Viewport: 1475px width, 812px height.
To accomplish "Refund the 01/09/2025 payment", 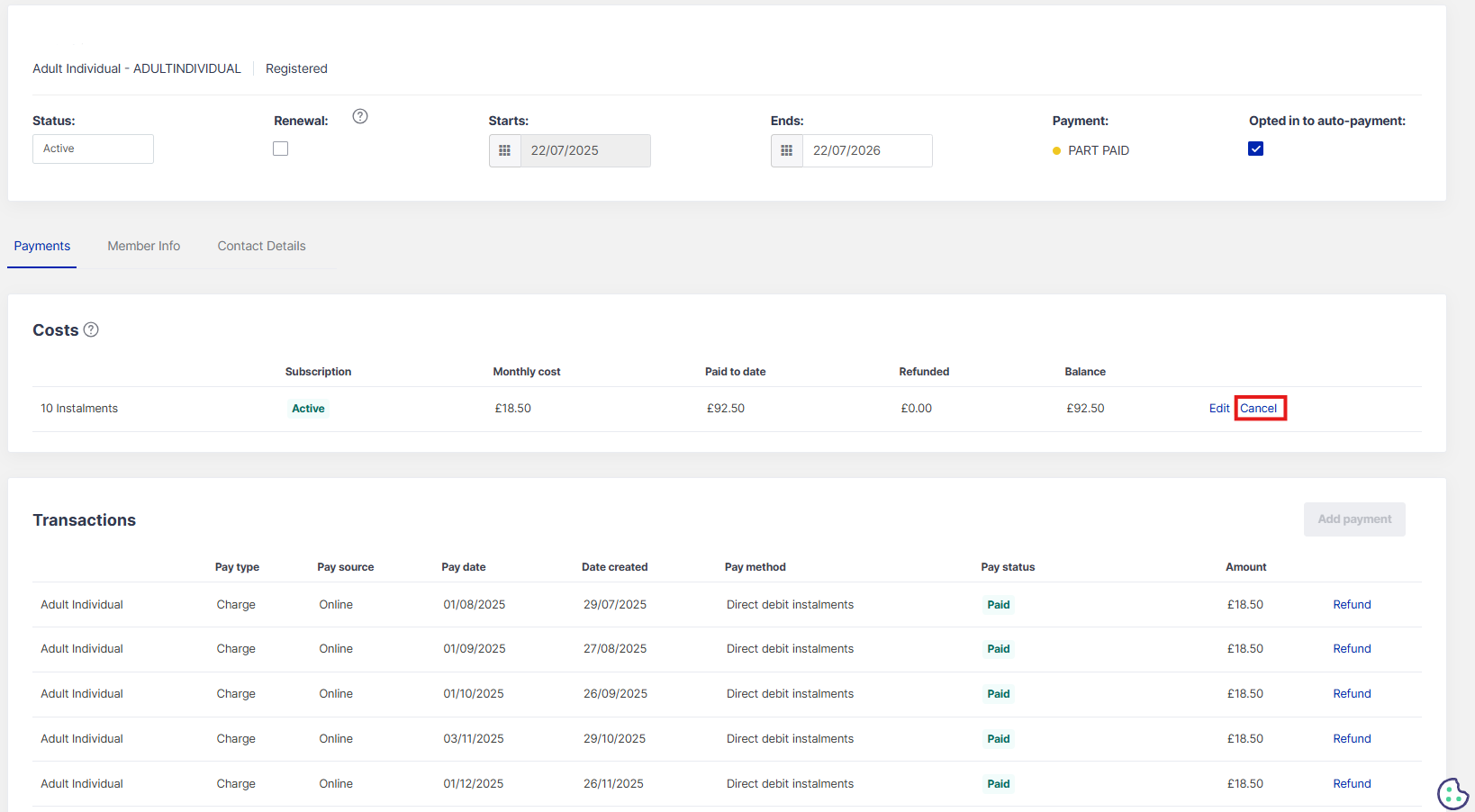I will pyautogui.click(x=1352, y=648).
